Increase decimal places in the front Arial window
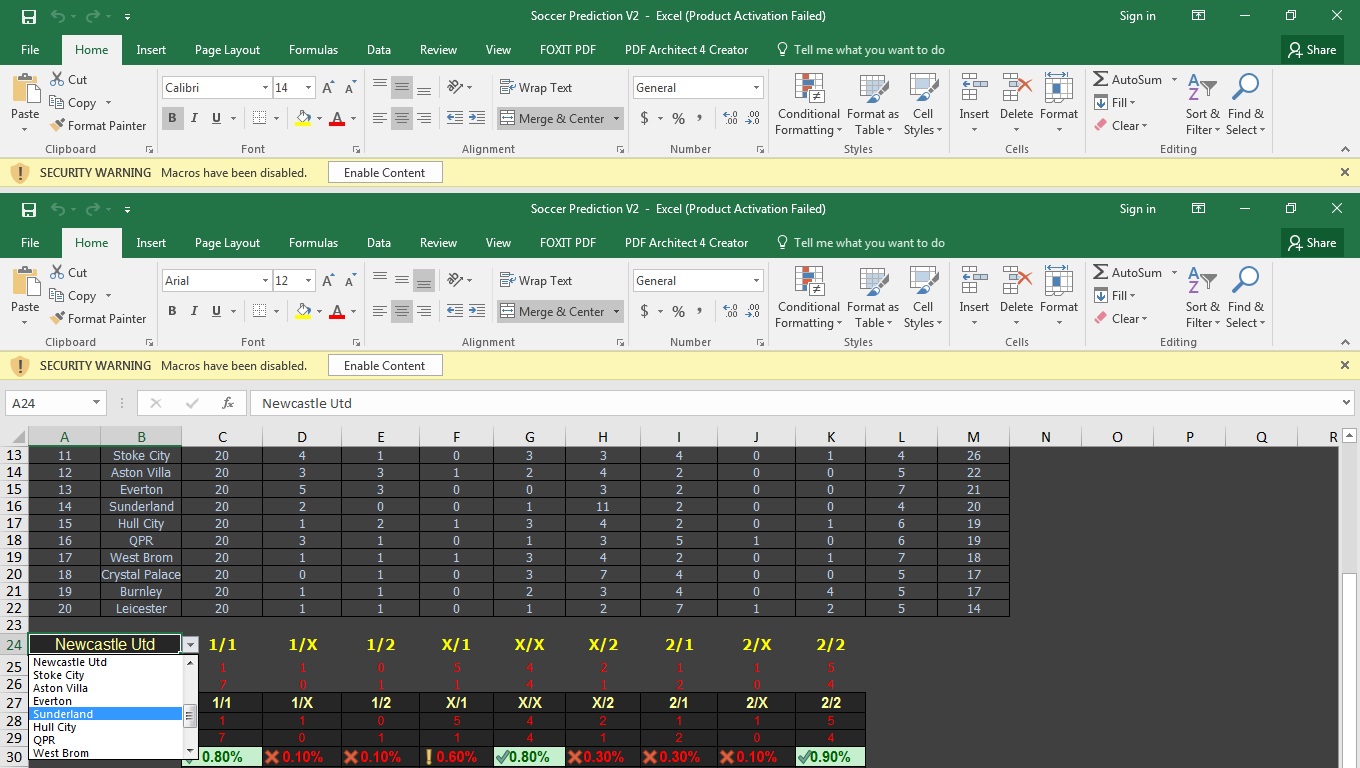 [x=730, y=312]
